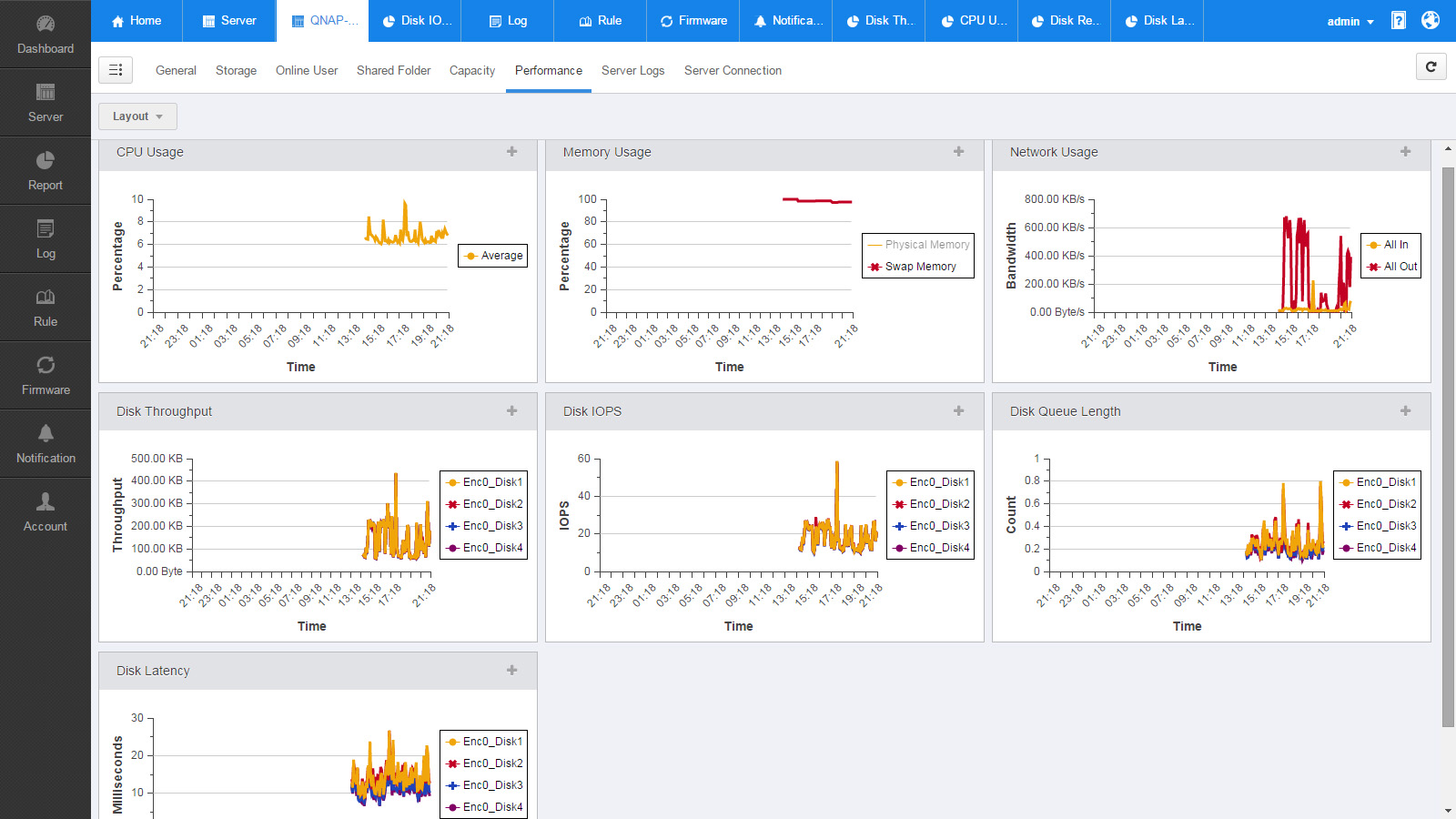
Task: Click the Network Usage panel title
Action: tap(1054, 152)
